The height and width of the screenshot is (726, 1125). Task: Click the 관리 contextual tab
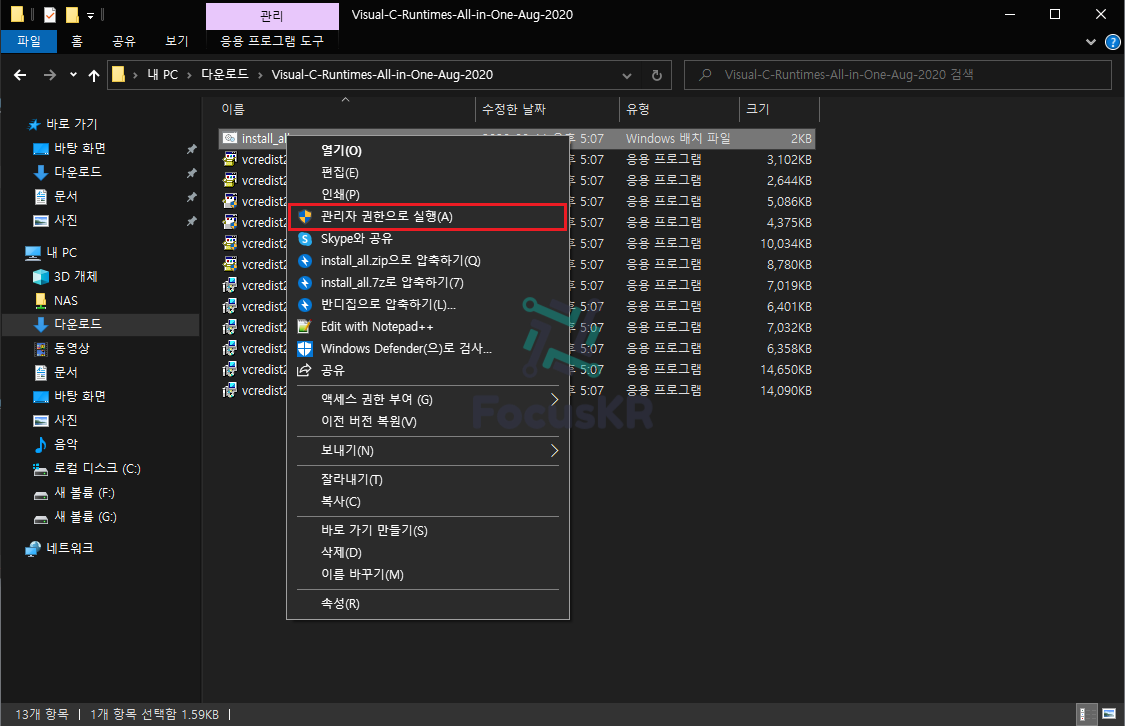(272, 16)
